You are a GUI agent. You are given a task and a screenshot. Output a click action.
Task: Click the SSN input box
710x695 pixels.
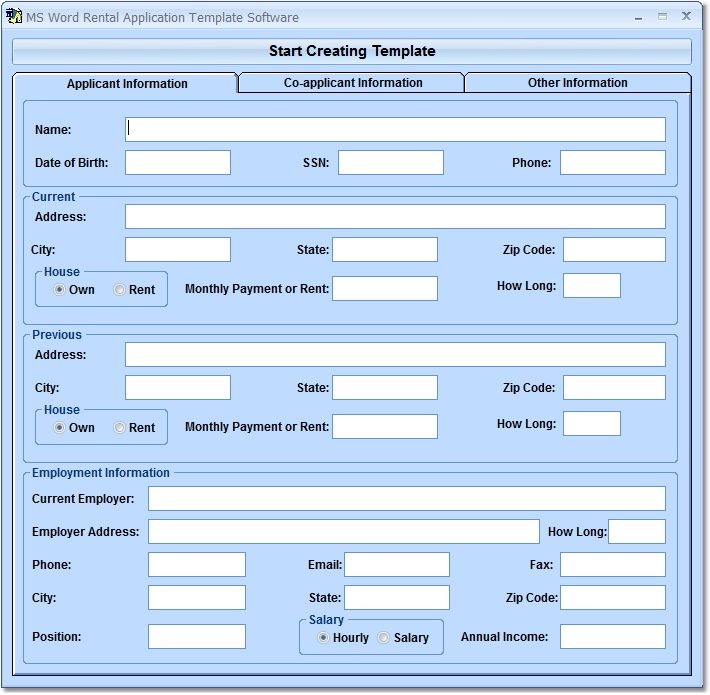click(x=391, y=163)
